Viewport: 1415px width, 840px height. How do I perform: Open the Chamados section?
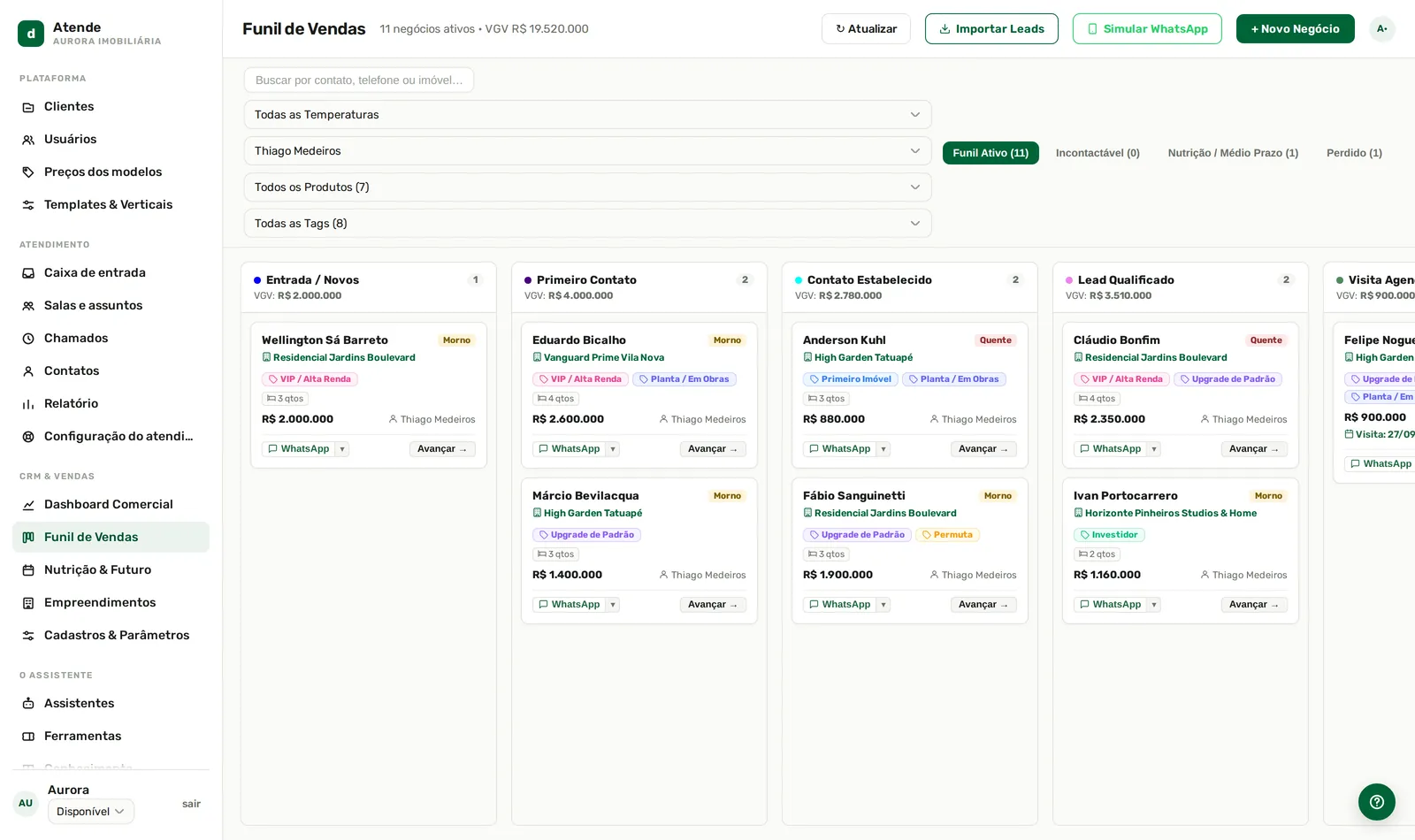[111, 338]
